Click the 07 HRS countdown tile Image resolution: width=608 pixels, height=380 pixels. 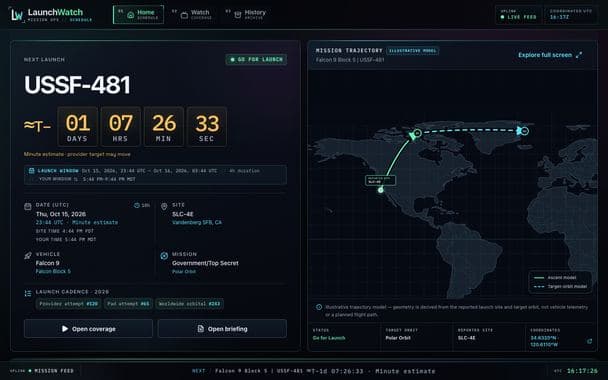click(121, 127)
